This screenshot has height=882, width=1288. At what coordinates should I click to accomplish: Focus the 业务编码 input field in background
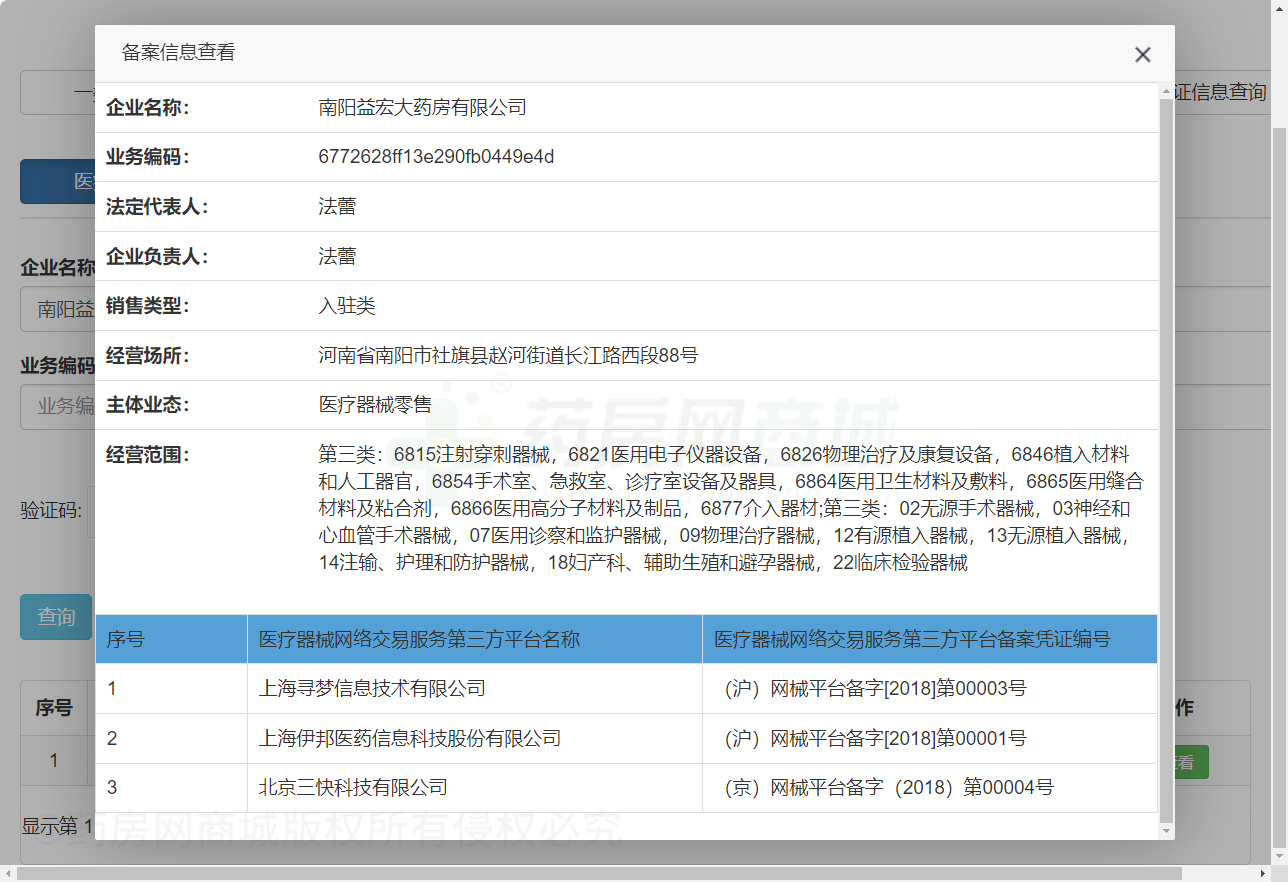point(58,406)
